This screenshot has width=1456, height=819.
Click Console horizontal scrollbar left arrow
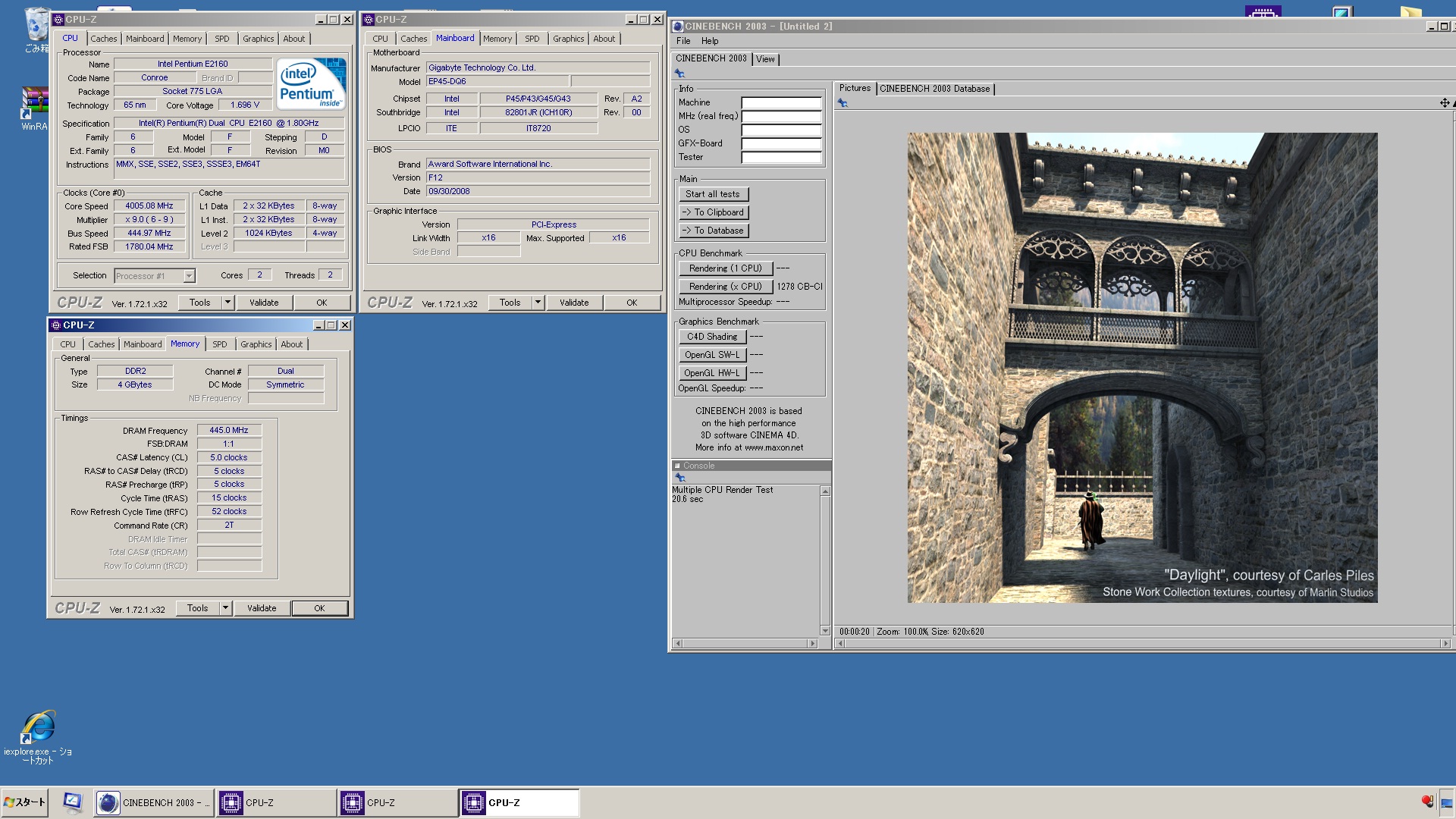[x=679, y=644]
